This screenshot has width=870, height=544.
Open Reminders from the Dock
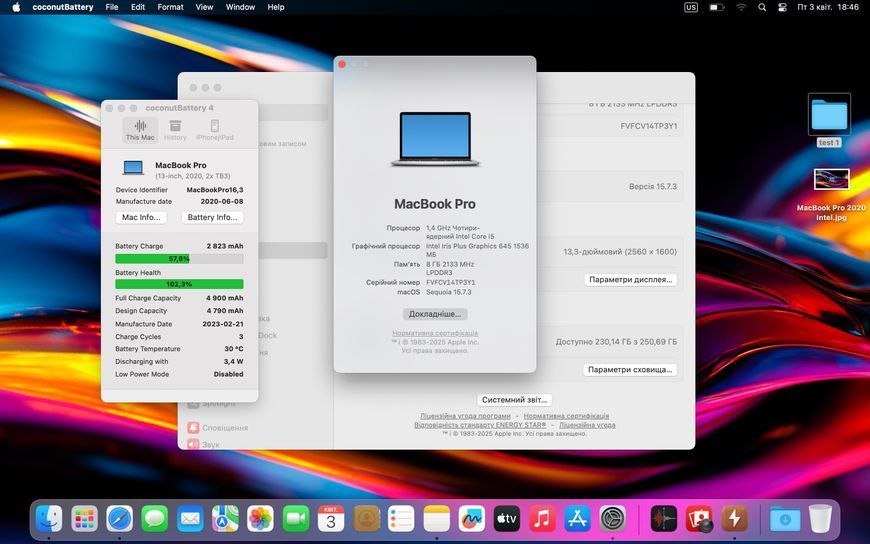tap(401, 519)
